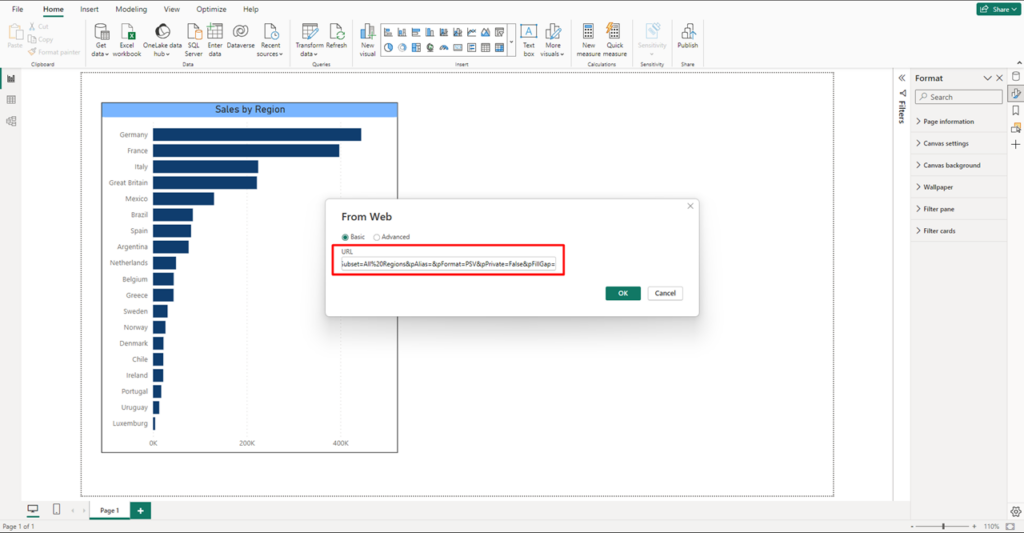1024x533 pixels.
Task: Open the Data pane icon
Action: pos(1016,76)
